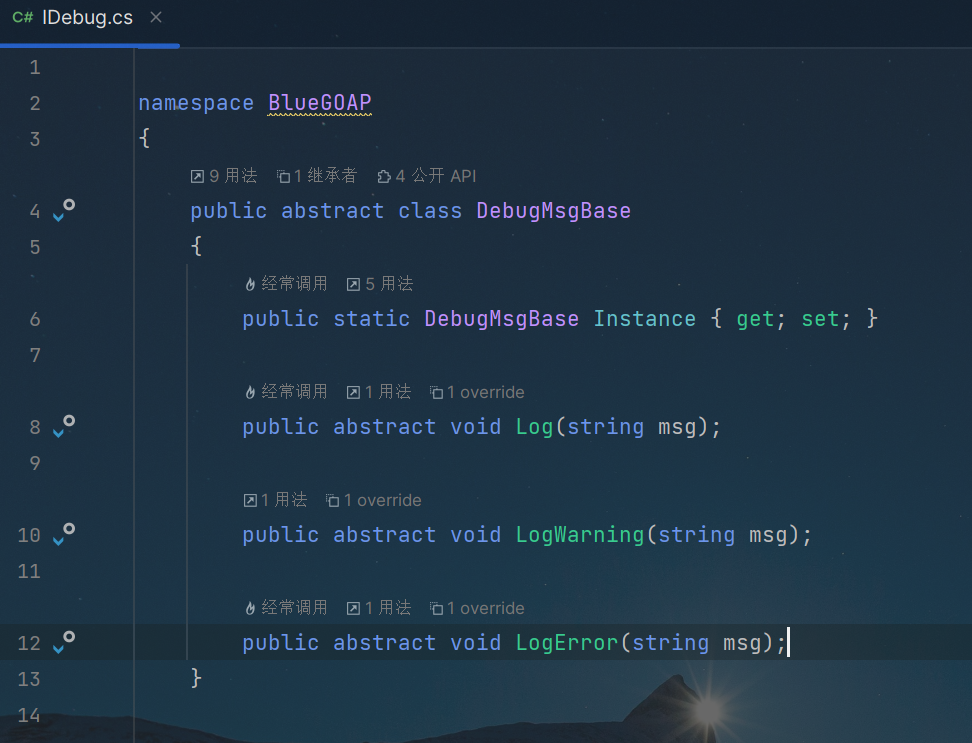Click the overridden gutter icon on line 12
972x743 pixels.
[64, 643]
